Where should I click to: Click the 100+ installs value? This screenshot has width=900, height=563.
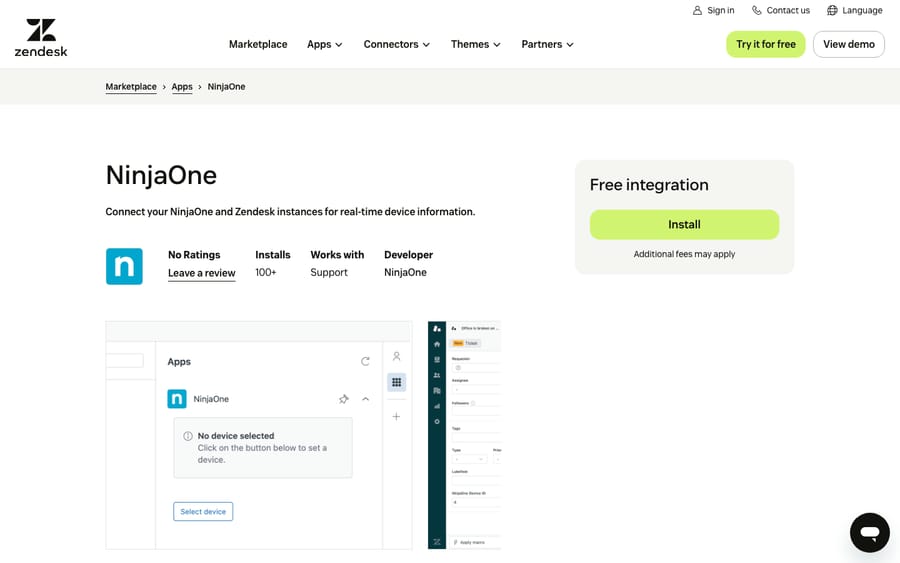click(x=266, y=272)
